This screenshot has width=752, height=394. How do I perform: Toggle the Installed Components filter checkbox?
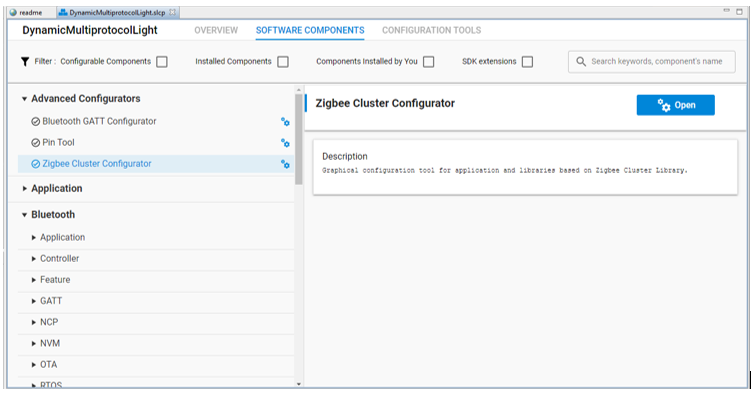tap(283, 62)
